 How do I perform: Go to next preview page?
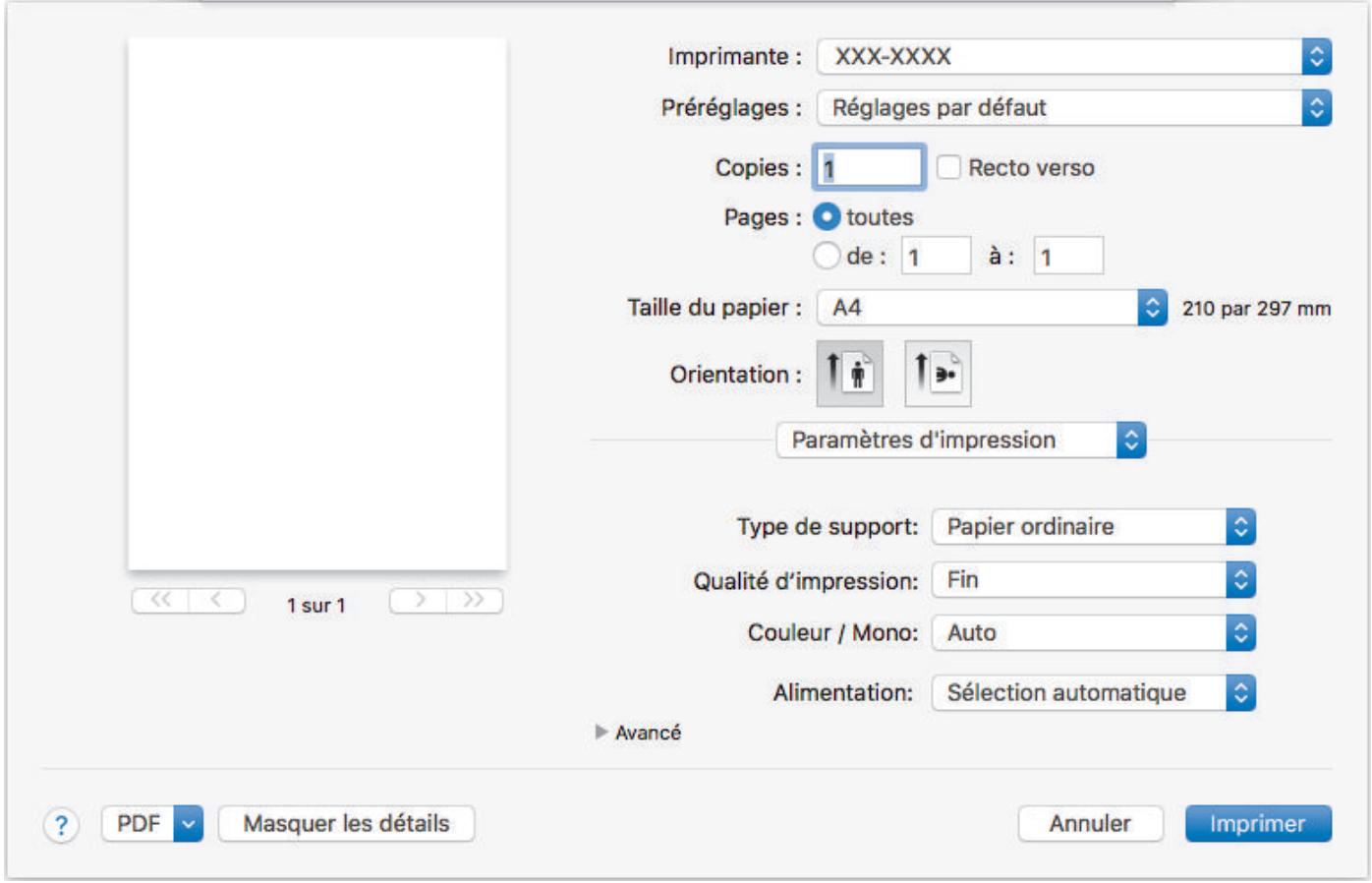[419, 600]
